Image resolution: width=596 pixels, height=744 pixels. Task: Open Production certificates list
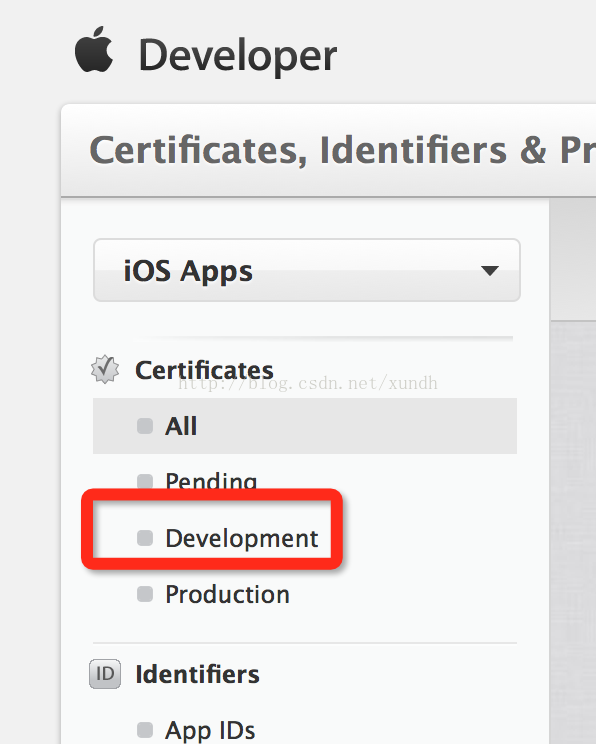click(227, 595)
